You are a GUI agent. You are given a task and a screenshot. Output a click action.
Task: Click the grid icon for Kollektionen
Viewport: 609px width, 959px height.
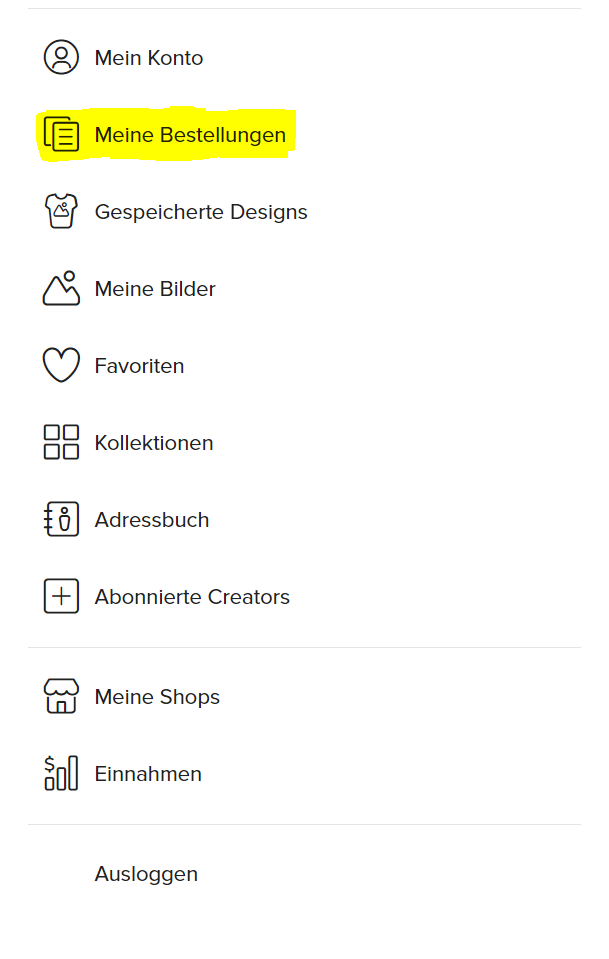click(x=61, y=442)
